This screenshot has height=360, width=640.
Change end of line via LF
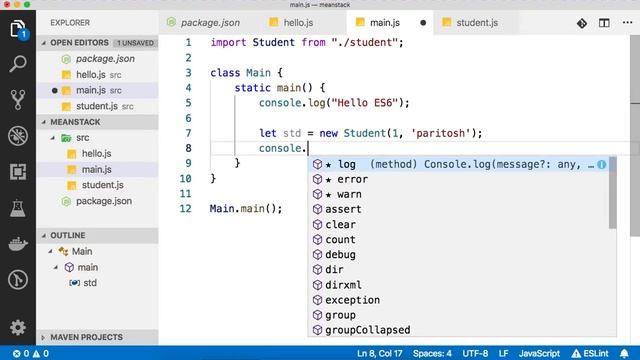[x=503, y=353]
